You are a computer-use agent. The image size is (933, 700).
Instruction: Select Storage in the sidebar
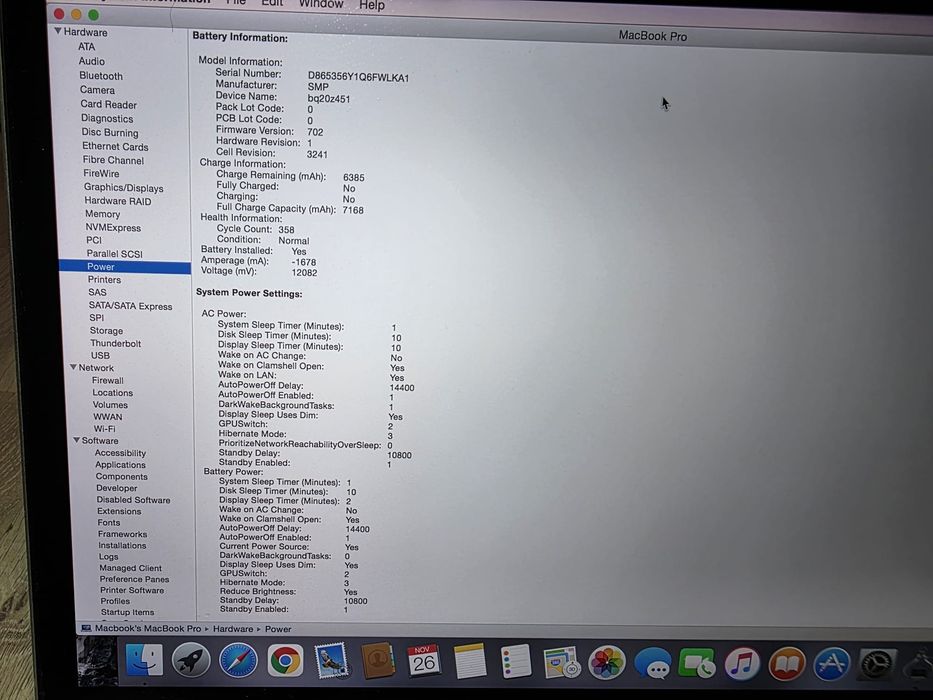click(x=107, y=330)
